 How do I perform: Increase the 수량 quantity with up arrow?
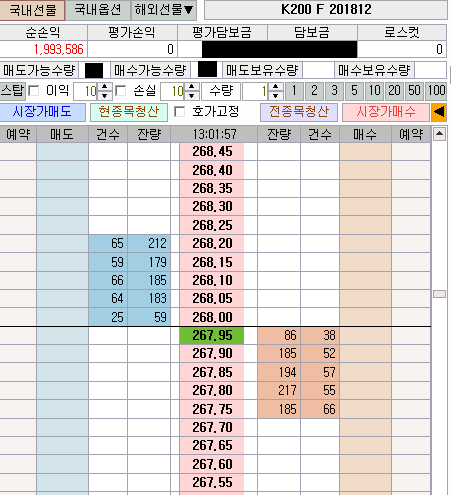[x=275, y=87]
